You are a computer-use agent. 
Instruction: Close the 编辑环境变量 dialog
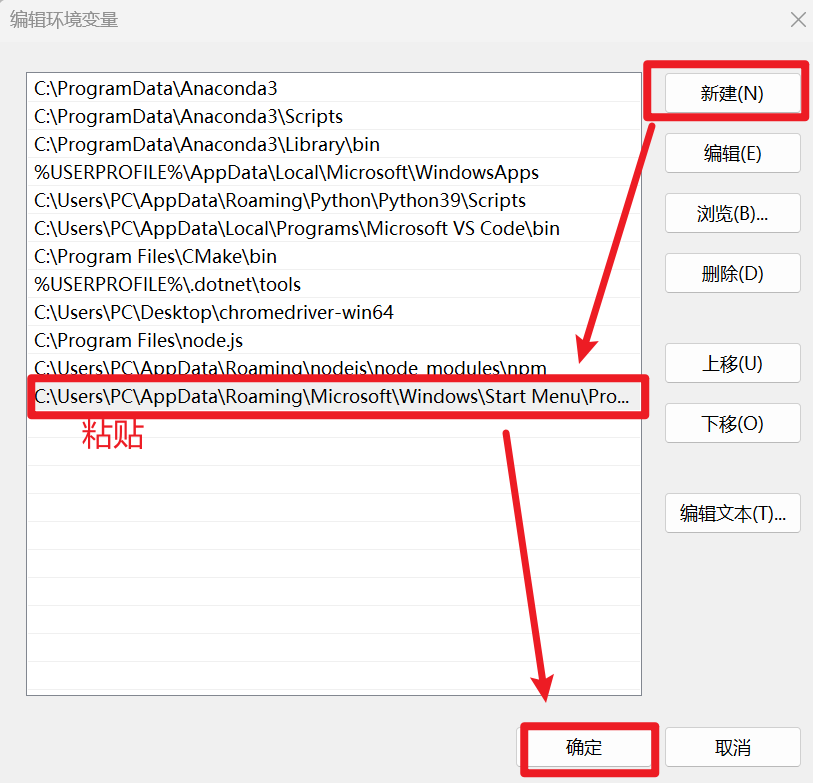click(x=798, y=20)
